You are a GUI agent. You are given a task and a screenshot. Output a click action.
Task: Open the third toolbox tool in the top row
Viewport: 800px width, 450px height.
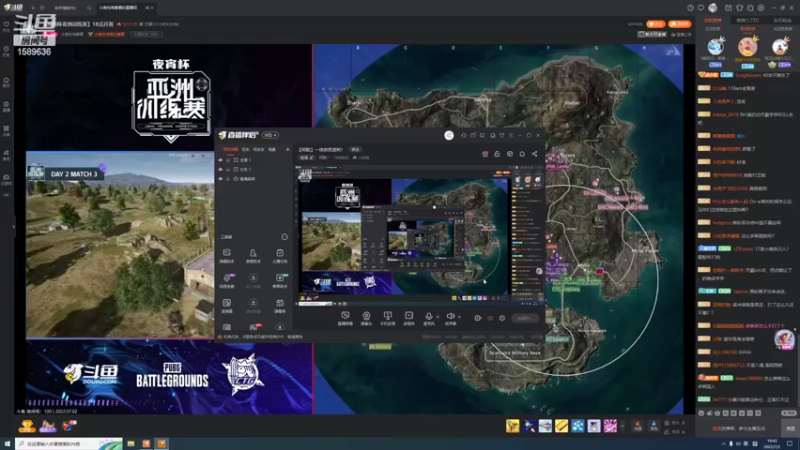(x=280, y=256)
